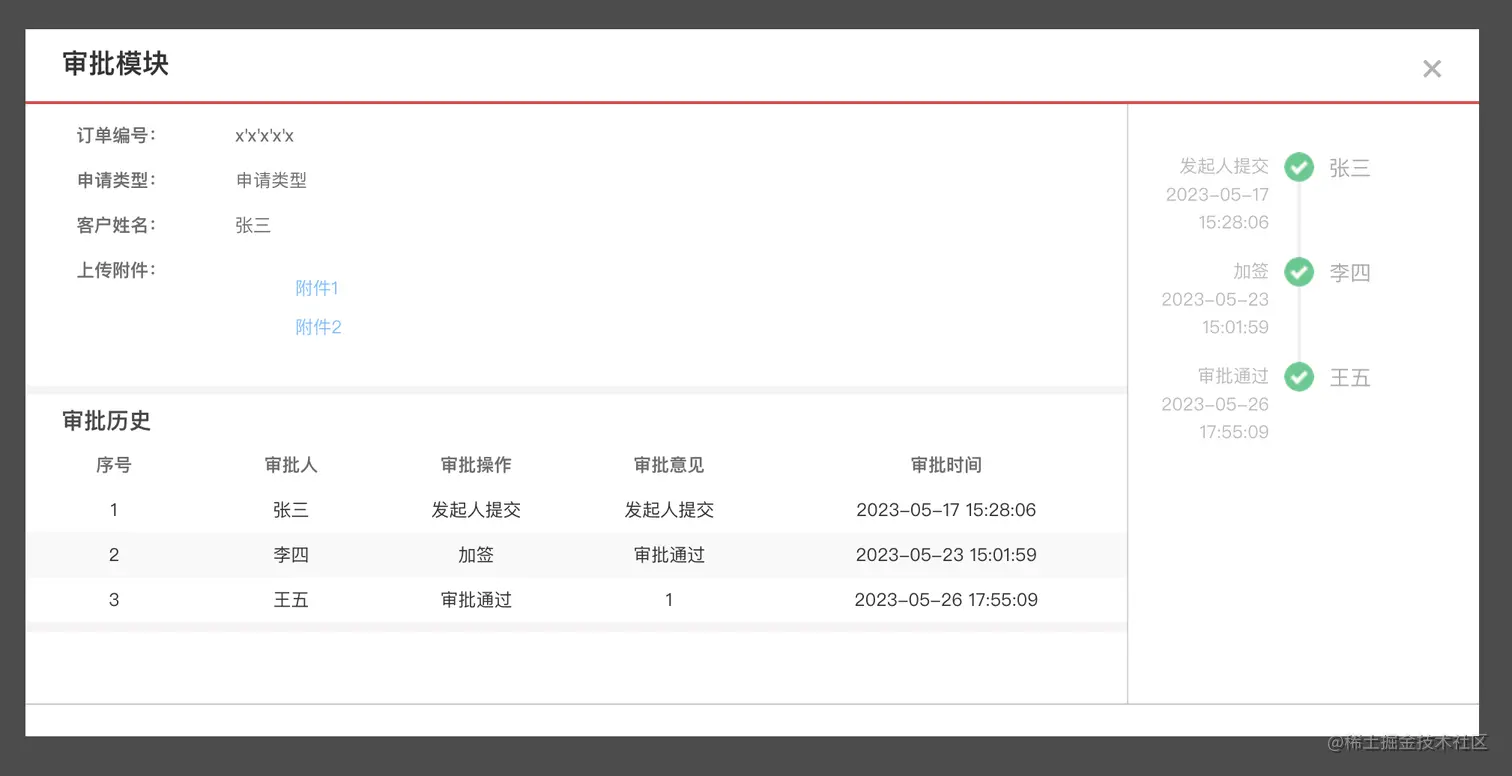Click the time 2023-05-26 17:55:09 in the table
1512x776 pixels.
point(946,600)
